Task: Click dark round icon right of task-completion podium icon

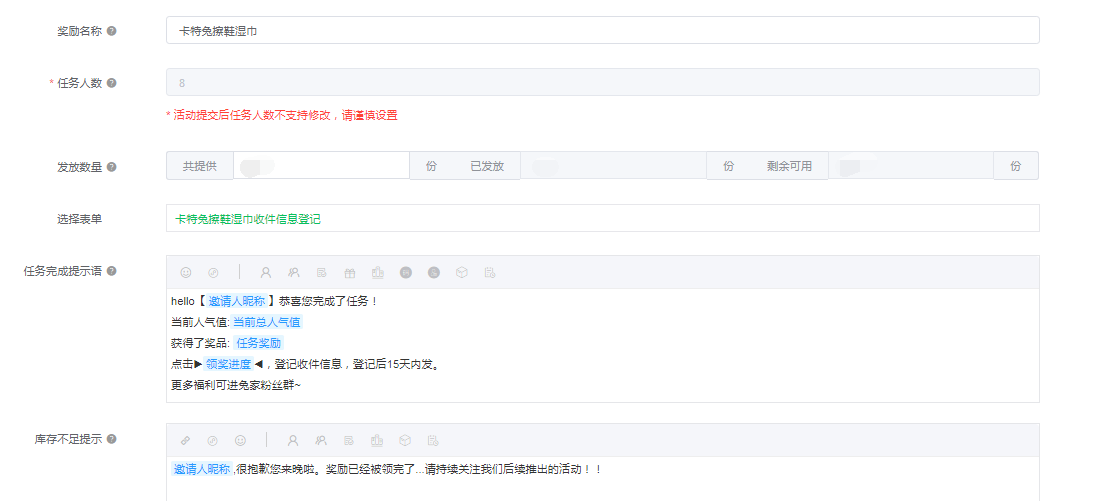Action: click(x=406, y=272)
